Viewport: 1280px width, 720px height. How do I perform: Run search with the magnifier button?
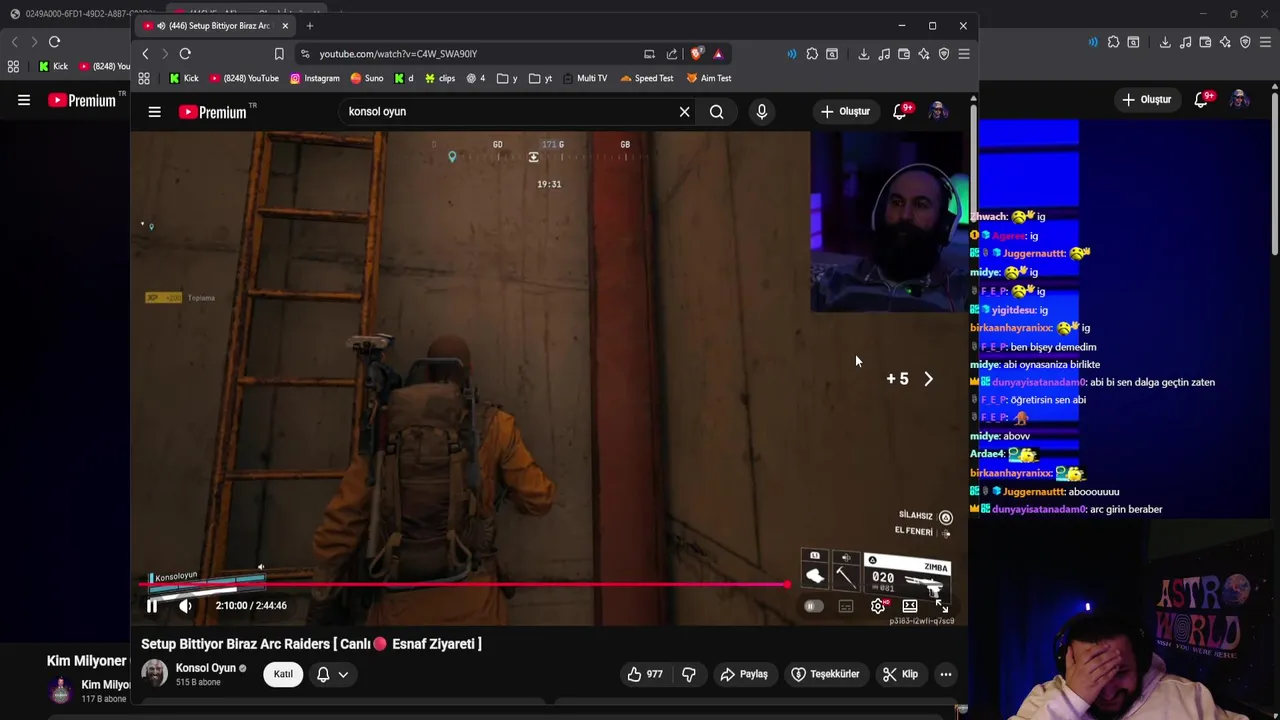717,112
